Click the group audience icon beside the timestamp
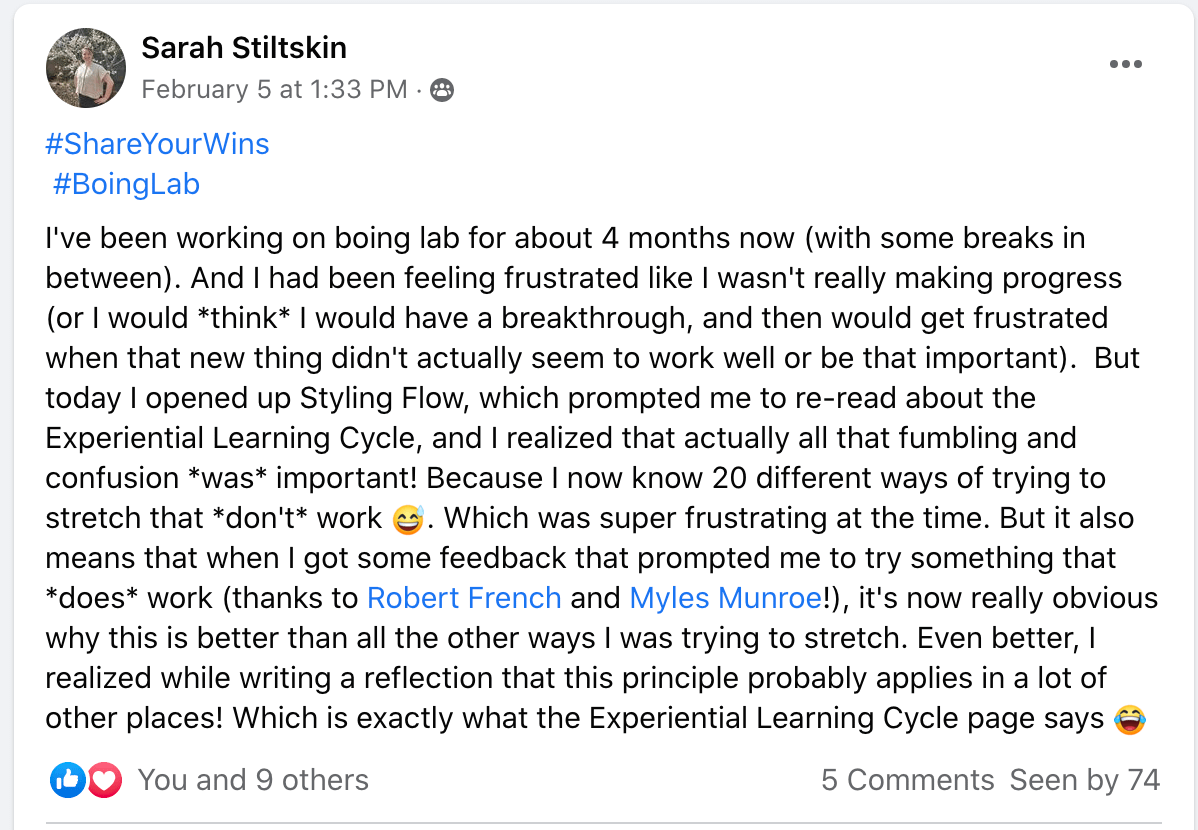 point(441,91)
